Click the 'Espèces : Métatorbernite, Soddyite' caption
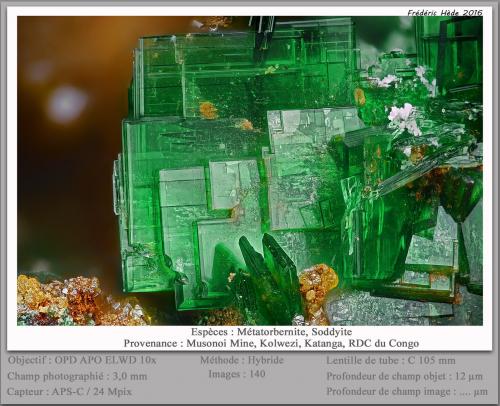 coord(271,332)
